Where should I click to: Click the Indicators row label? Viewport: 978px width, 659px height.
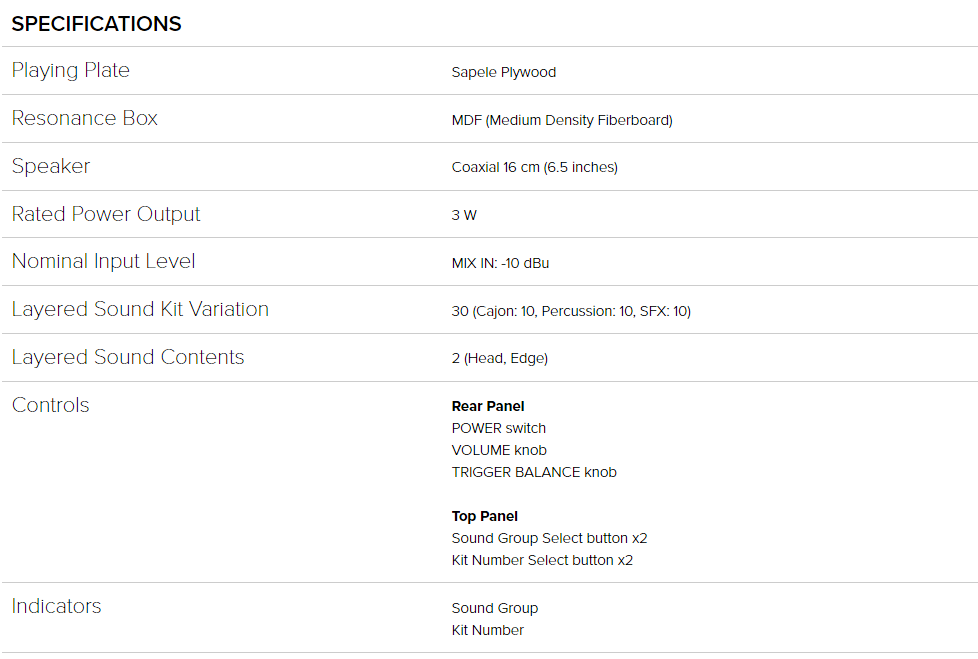tap(56, 606)
